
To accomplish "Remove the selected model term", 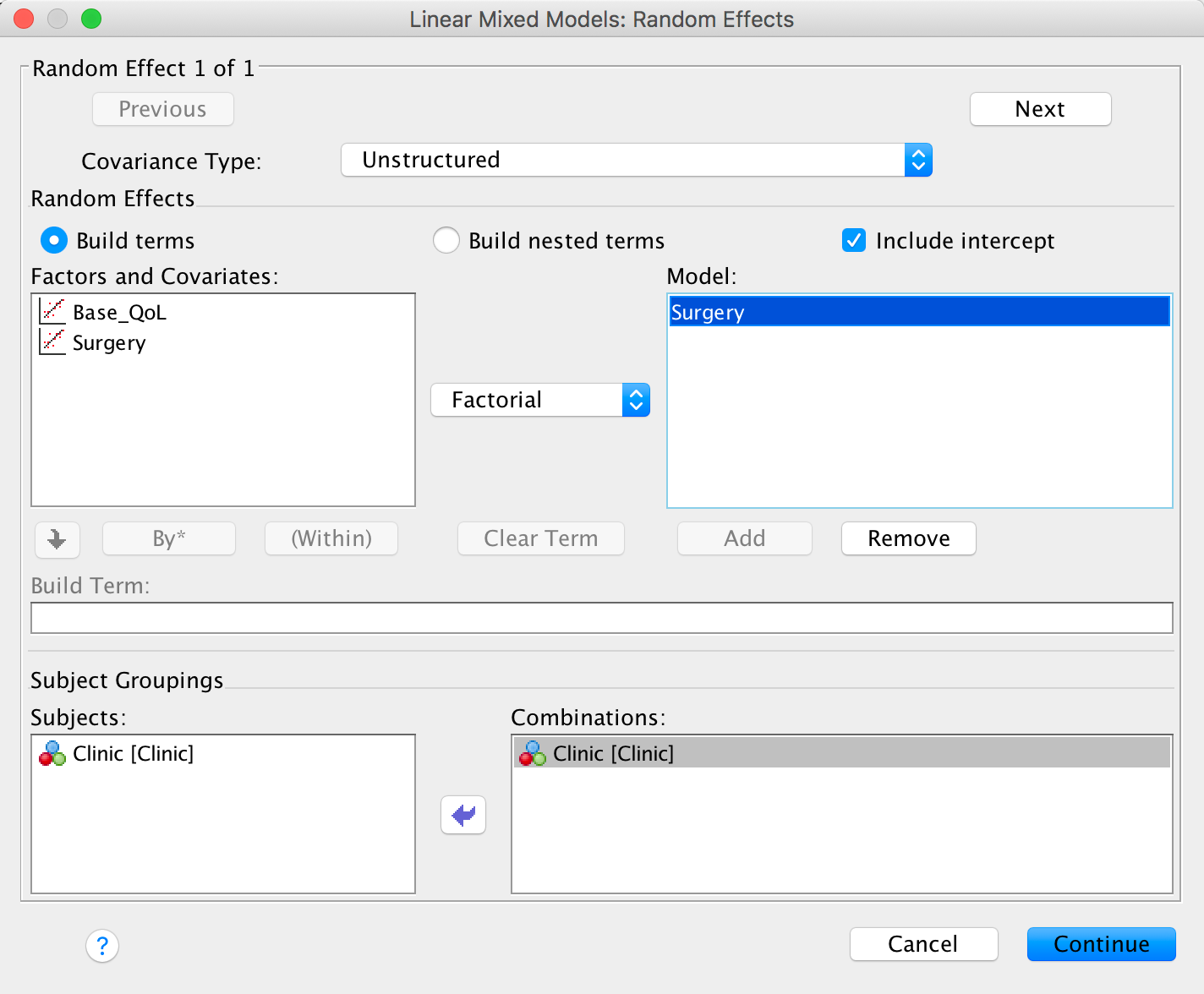I will (x=909, y=538).
